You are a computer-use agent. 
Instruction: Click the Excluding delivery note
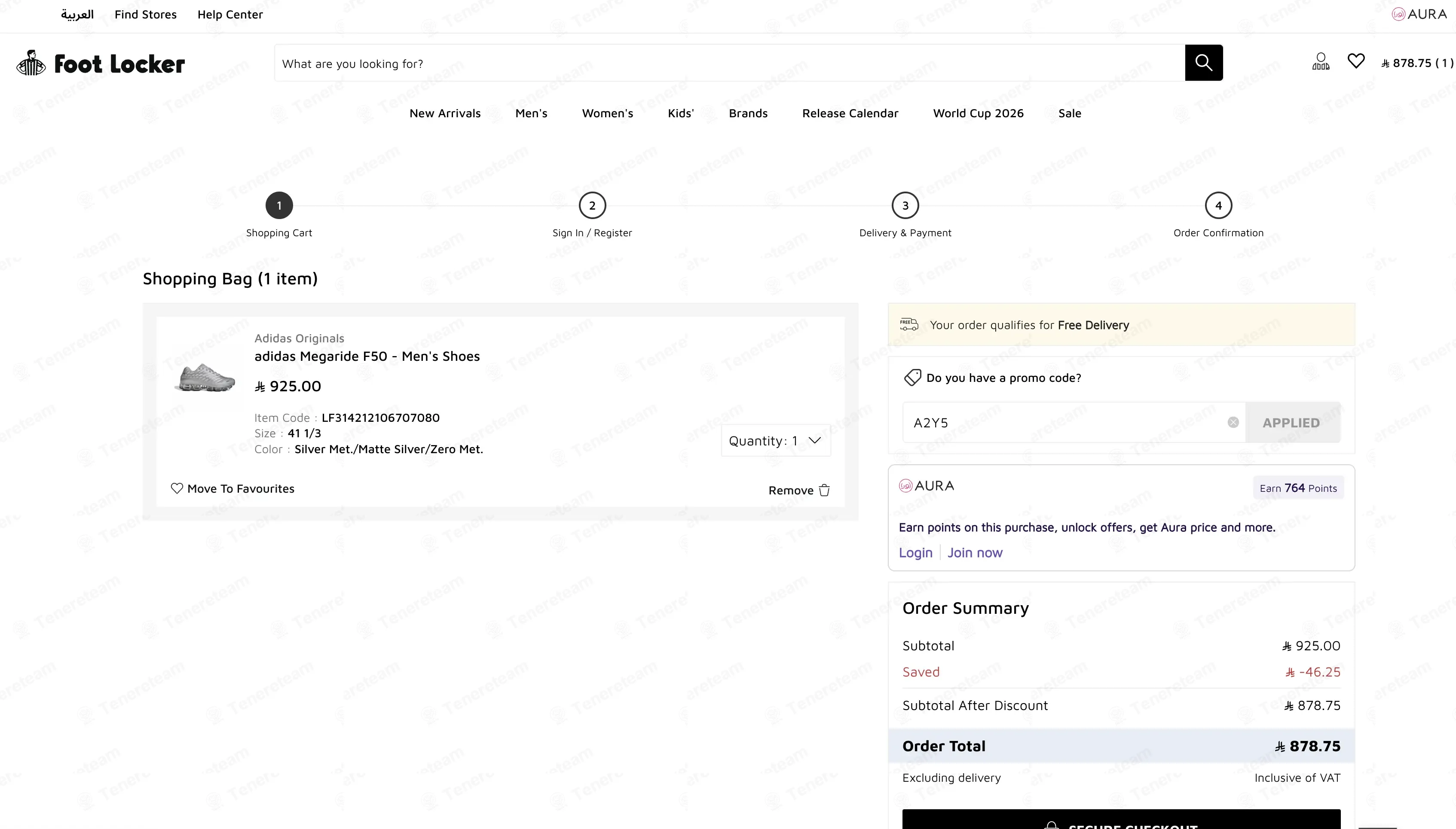tap(951, 778)
